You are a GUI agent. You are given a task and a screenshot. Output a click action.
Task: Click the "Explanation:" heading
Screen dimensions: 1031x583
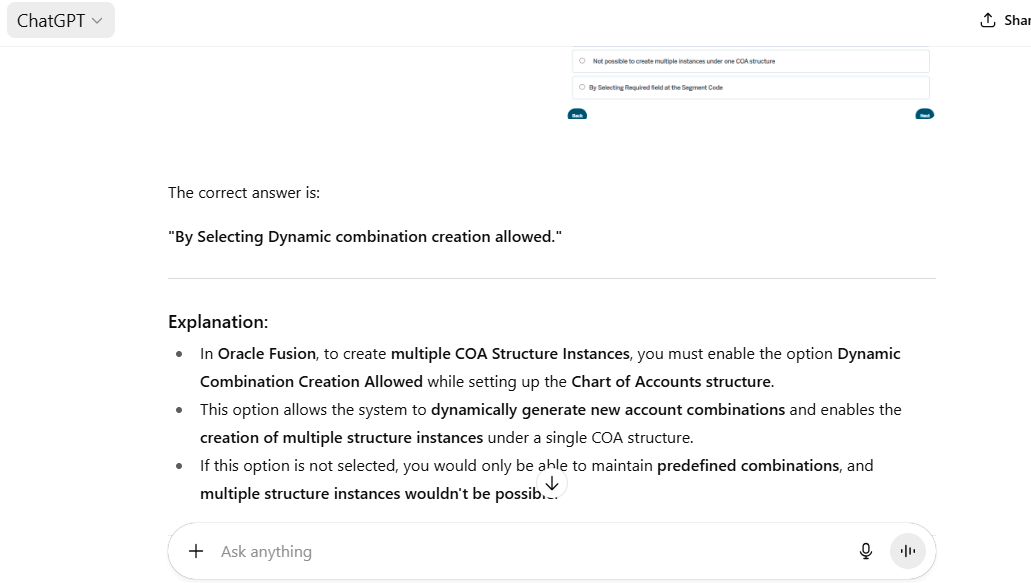pos(218,322)
